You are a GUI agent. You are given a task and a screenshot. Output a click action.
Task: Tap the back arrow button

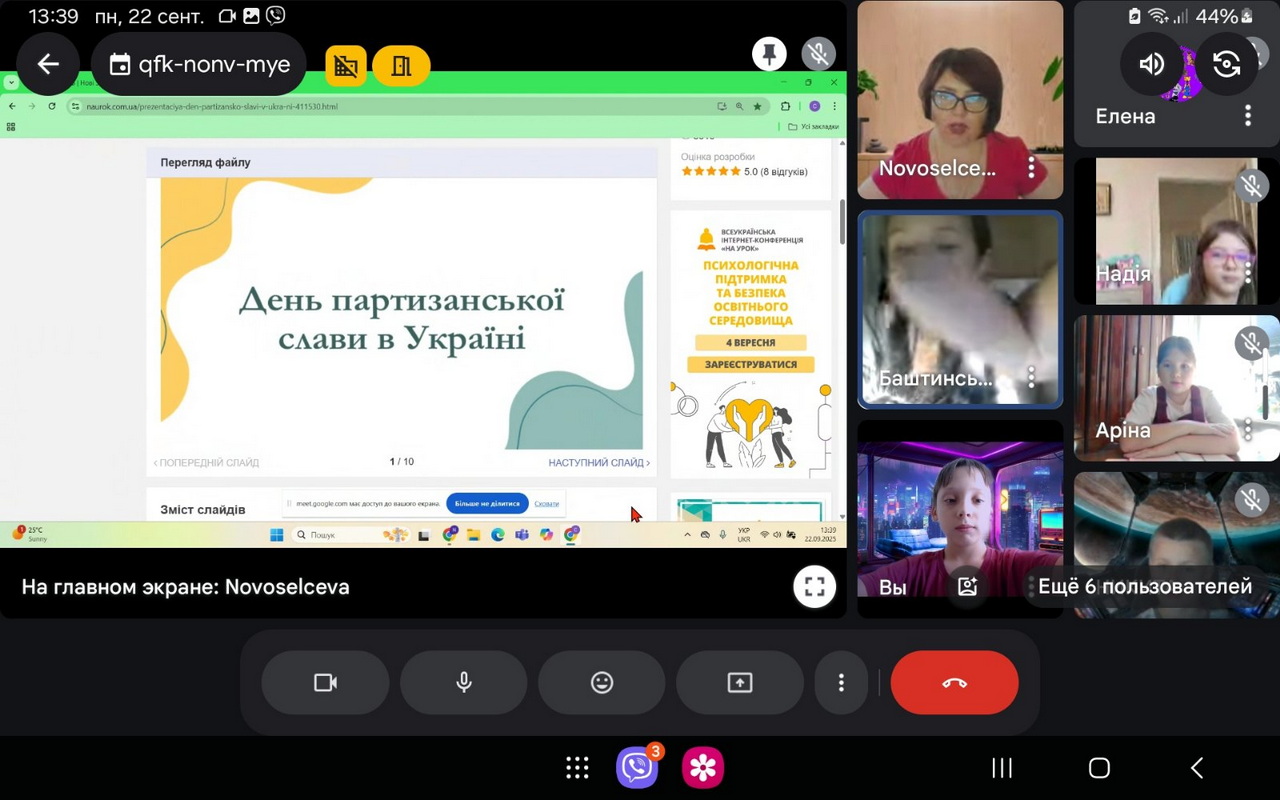click(x=48, y=65)
